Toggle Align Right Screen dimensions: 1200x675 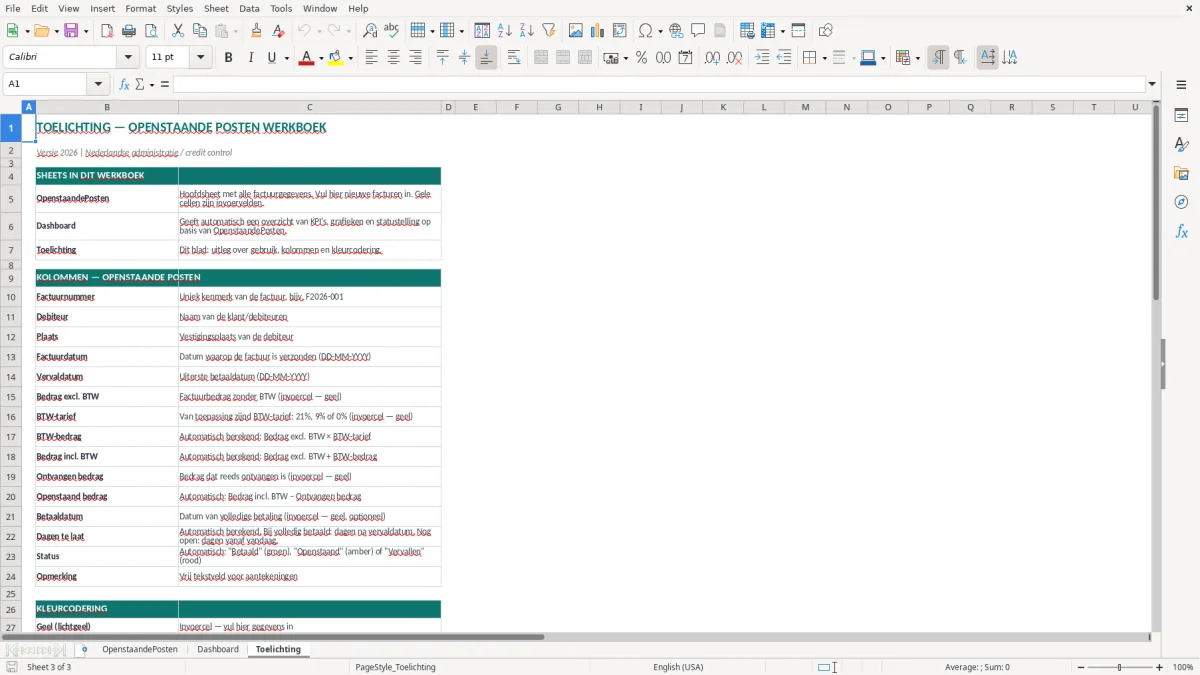pos(415,58)
